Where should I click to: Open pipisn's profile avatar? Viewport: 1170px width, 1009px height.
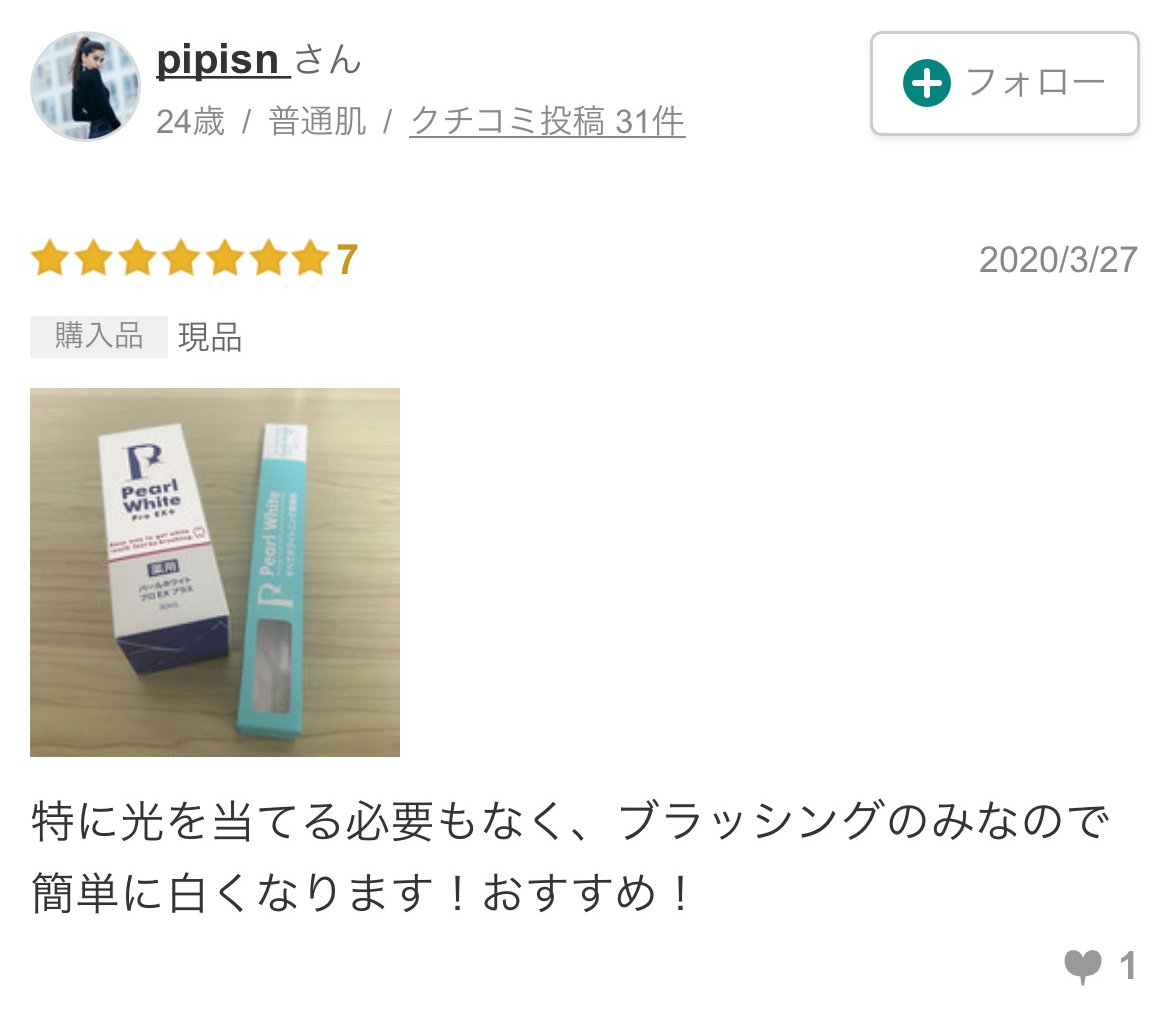85,86
